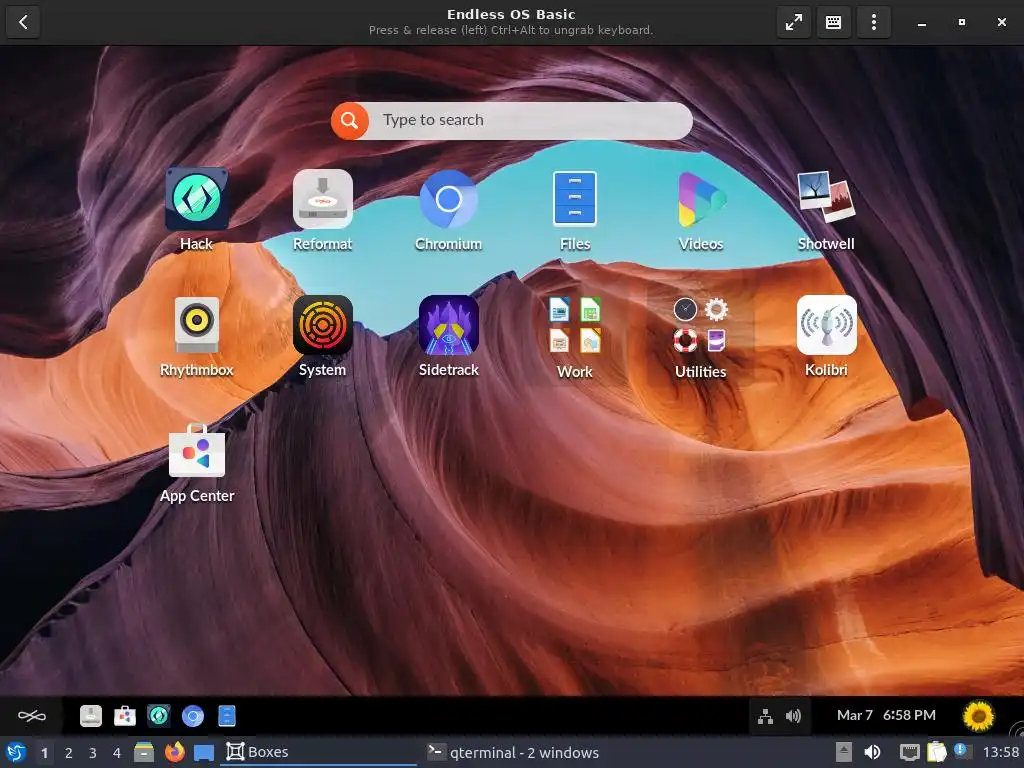
Task: Click the removable media tray icon
Action: (x=844, y=752)
